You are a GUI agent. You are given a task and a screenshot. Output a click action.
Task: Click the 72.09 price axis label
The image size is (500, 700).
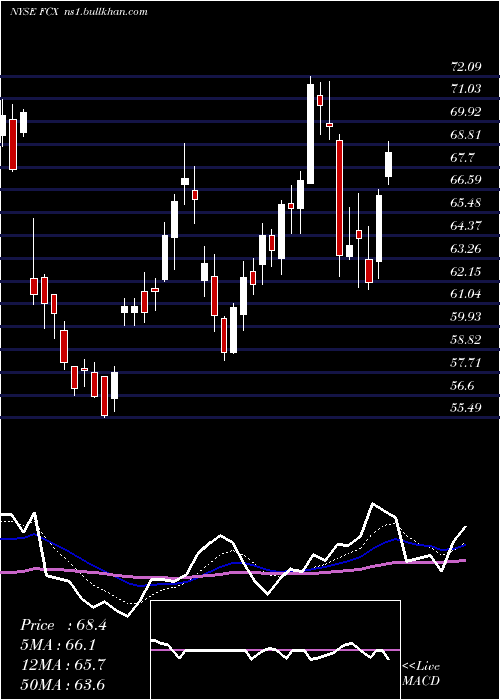tap(466, 67)
